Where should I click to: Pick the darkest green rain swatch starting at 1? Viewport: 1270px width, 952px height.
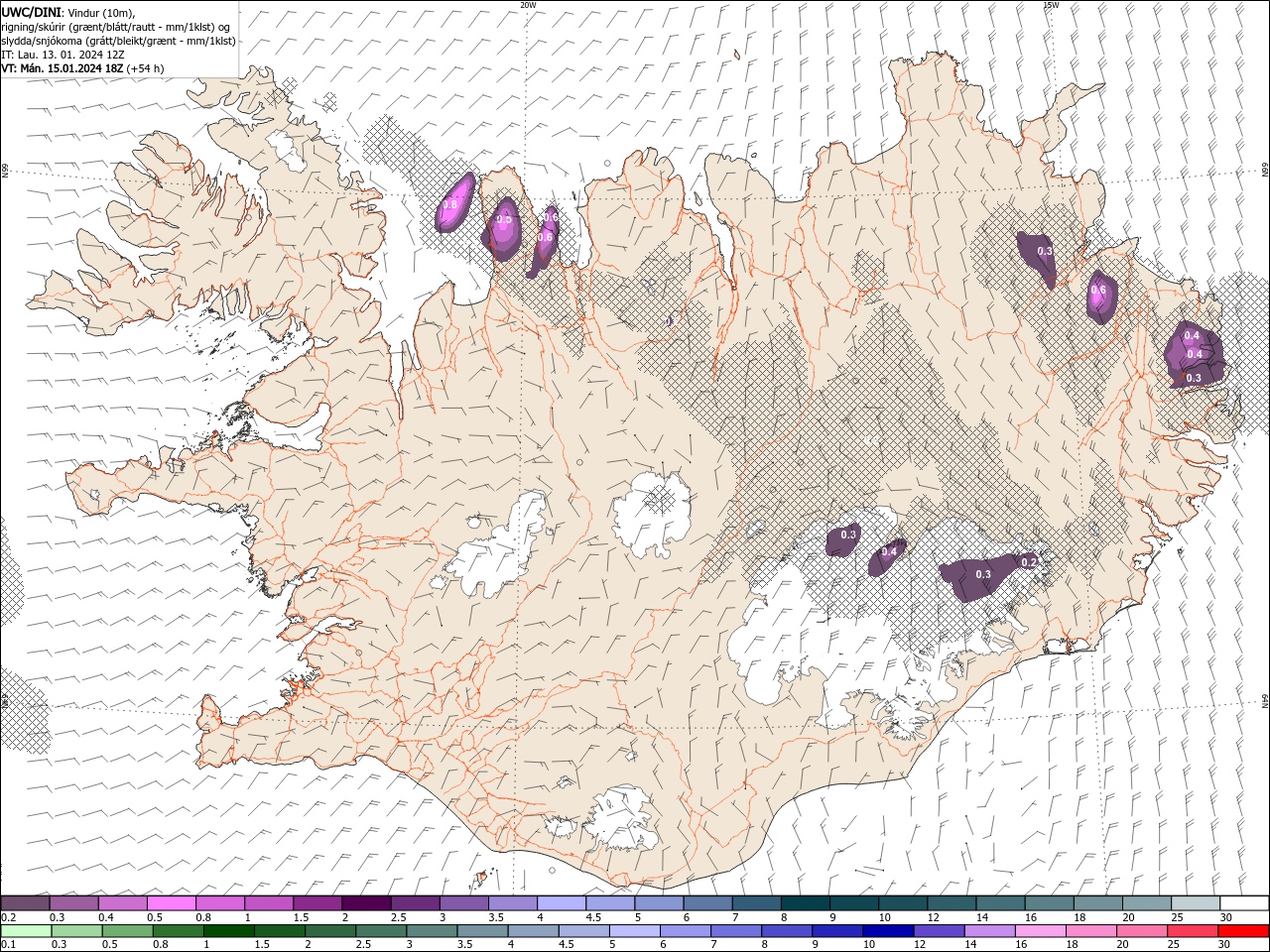point(229,931)
